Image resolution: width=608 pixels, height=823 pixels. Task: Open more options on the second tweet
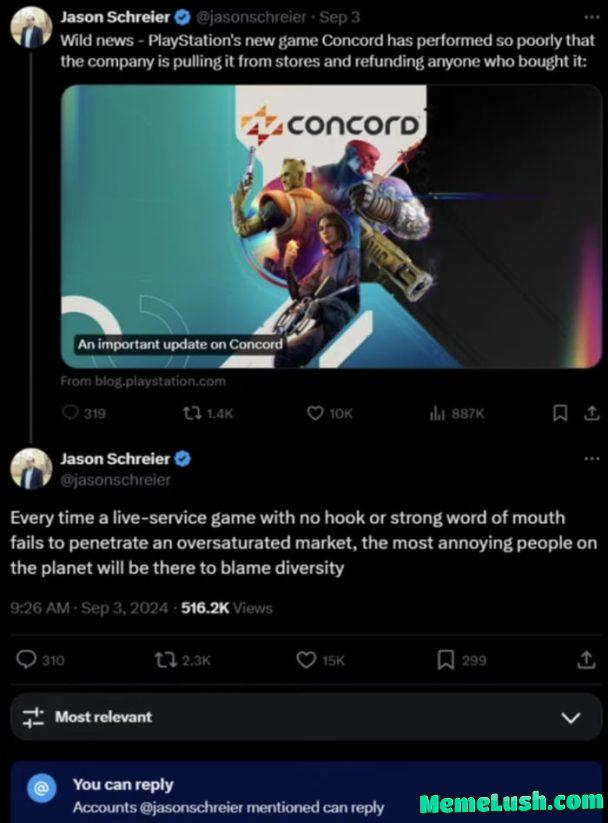point(592,458)
